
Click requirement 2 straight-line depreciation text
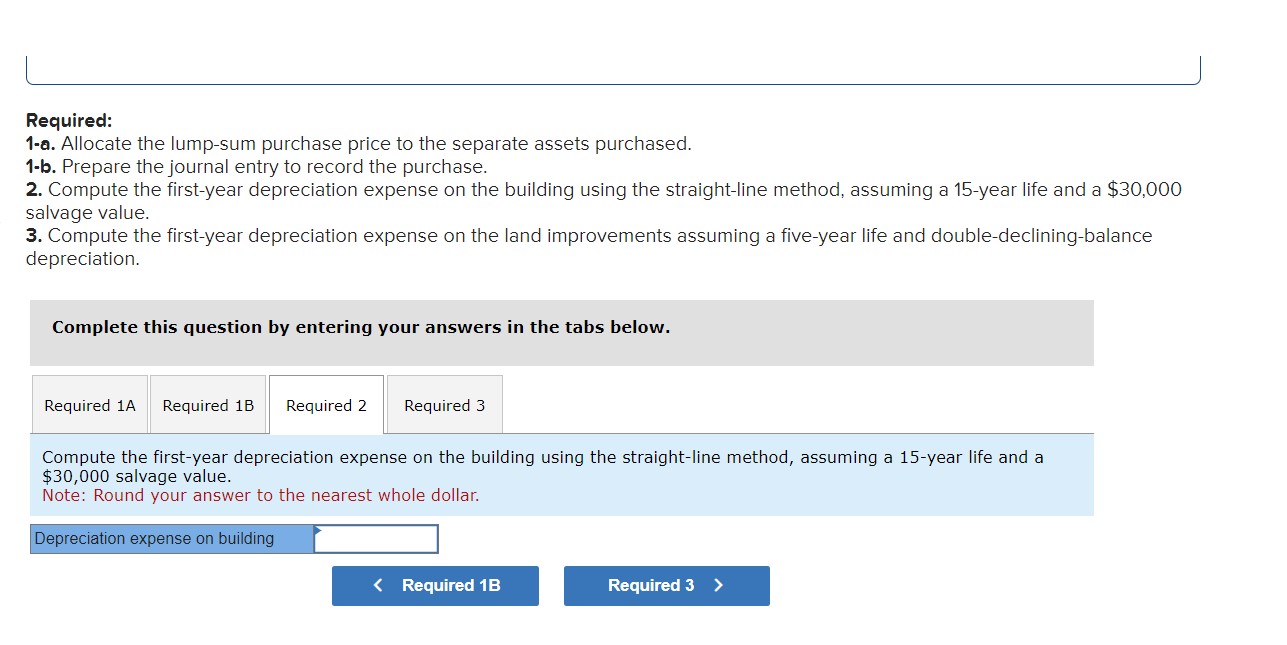pyautogui.click(x=603, y=190)
